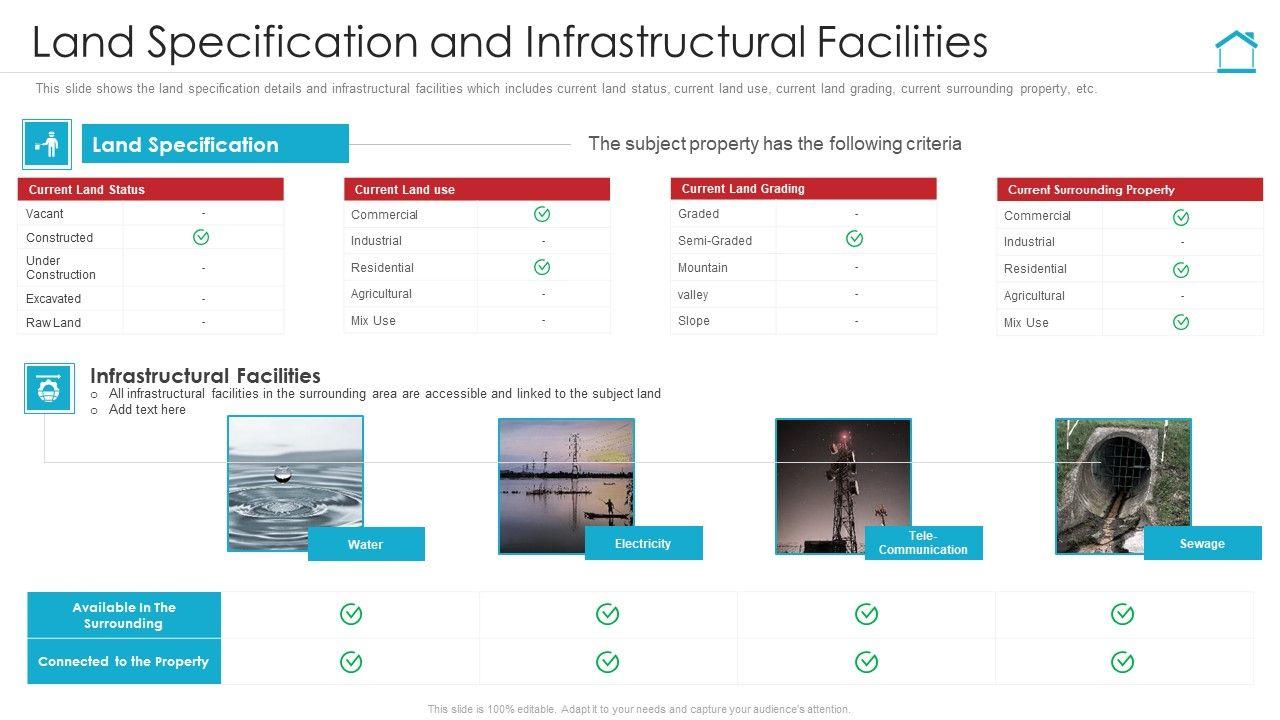This screenshot has height=720, width=1280.
Task: Click the Excavated row label
Action: [x=53, y=298]
